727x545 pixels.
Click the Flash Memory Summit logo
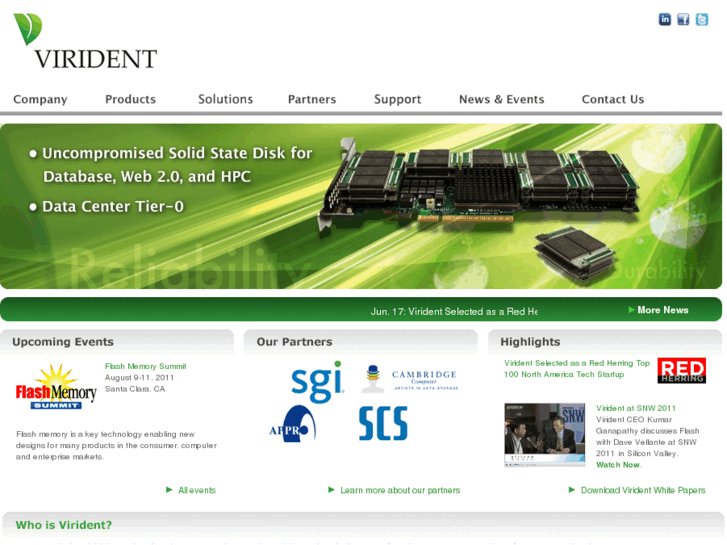pyautogui.click(x=56, y=387)
